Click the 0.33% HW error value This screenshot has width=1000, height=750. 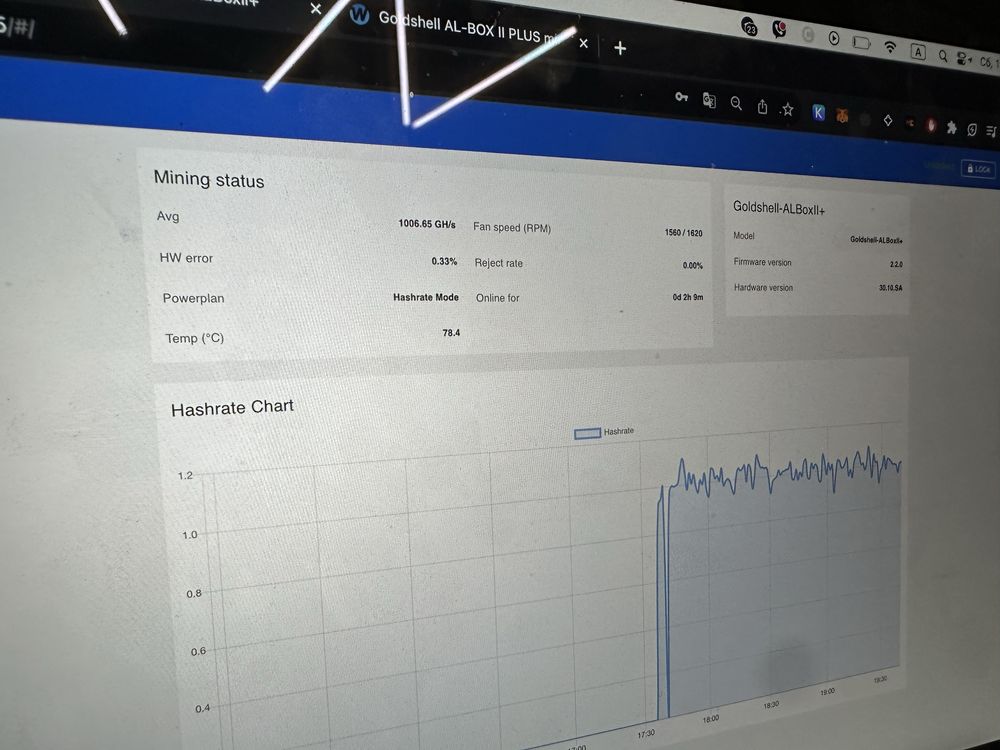point(444,261)
